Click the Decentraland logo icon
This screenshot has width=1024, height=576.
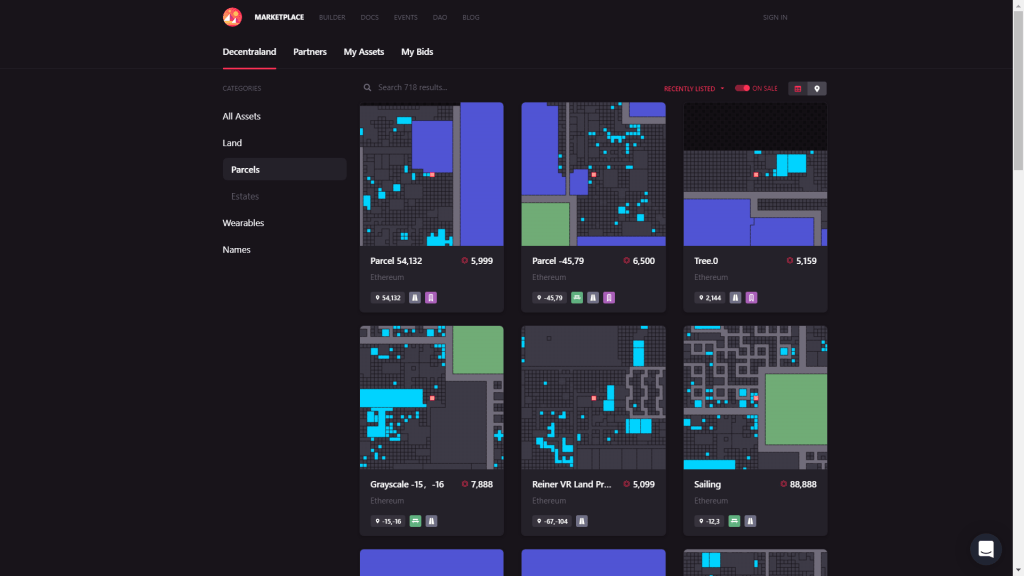[x=232, y=17]
